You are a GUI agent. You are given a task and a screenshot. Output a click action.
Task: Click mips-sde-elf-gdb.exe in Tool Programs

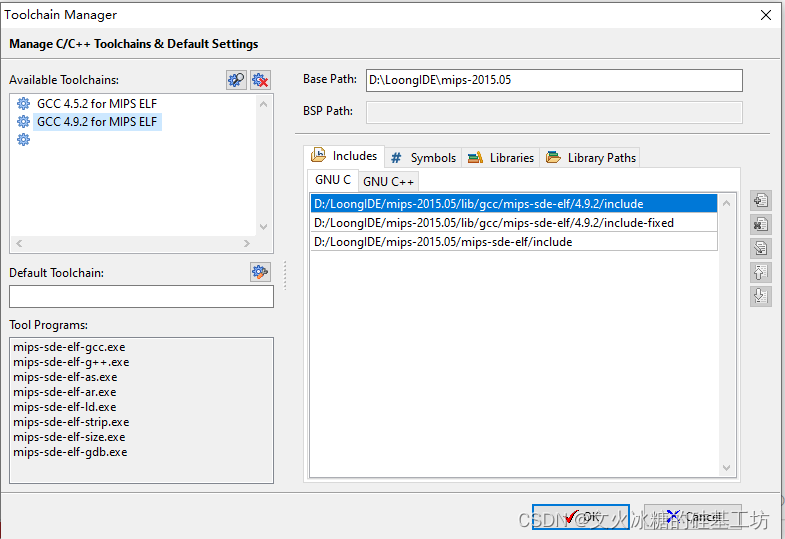click(x=70, y=452)
